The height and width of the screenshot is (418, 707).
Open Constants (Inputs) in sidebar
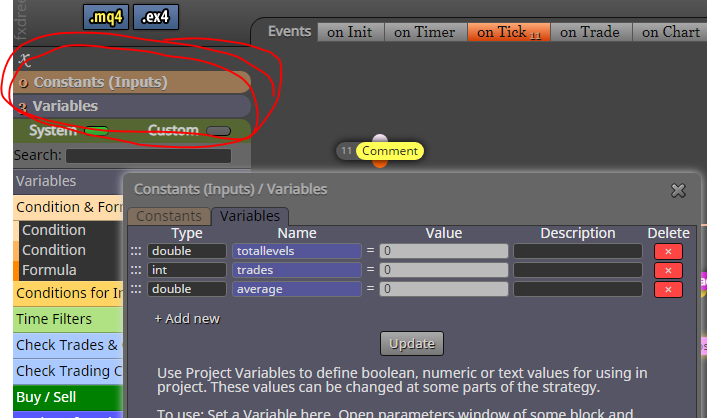(x=132, y=82)
